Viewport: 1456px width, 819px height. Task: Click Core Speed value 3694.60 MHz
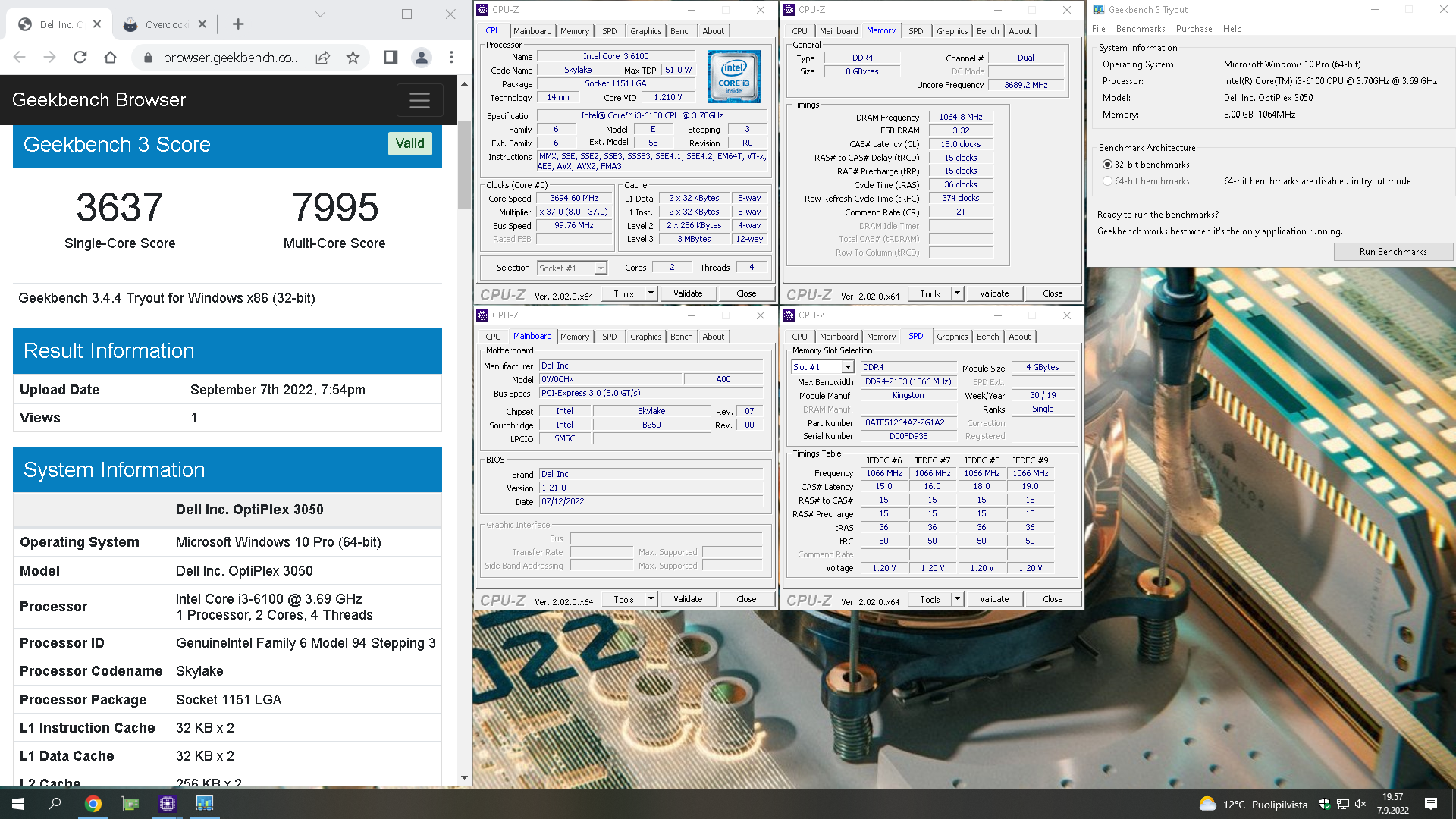[x=574, y=199]
